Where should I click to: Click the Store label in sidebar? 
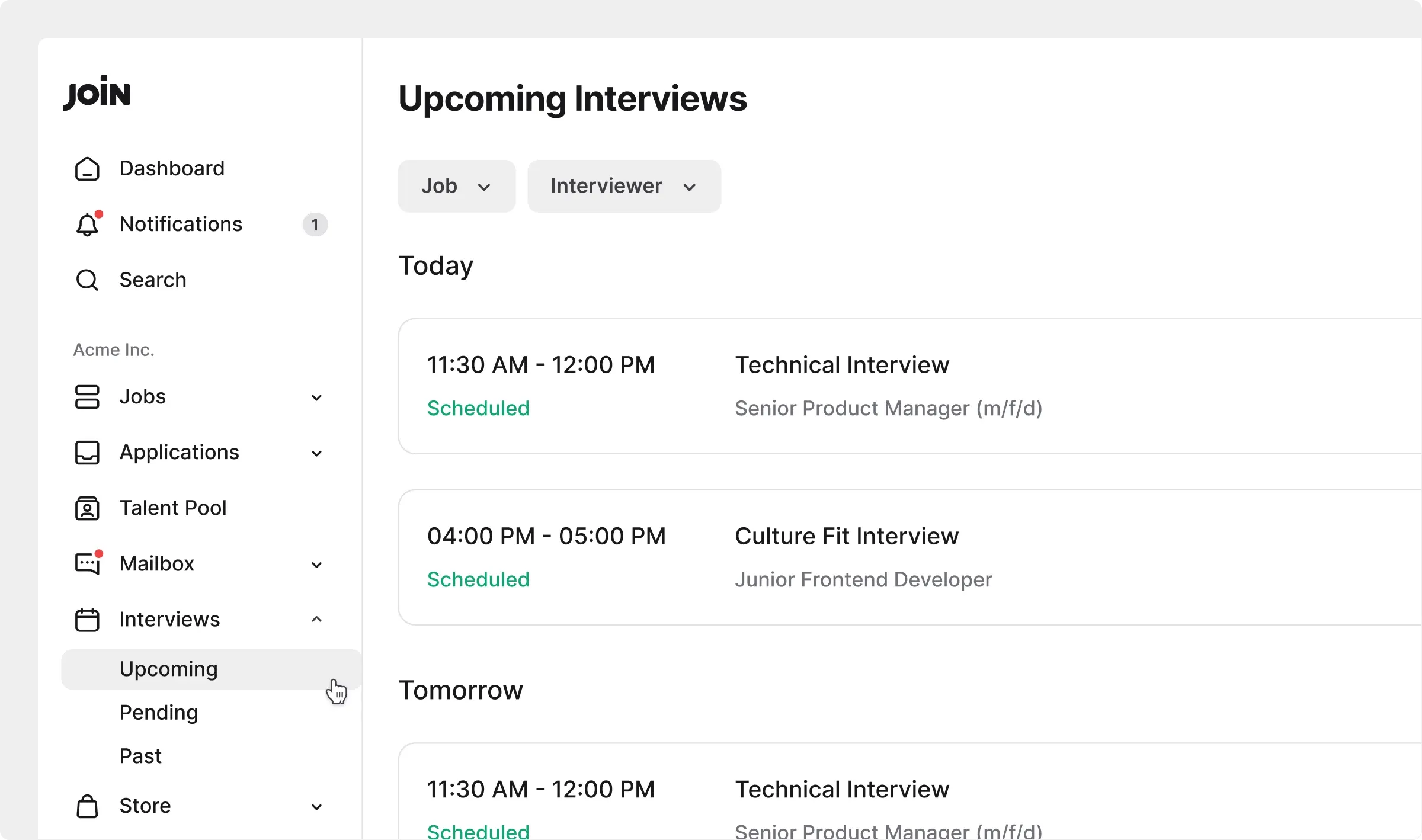click(145, 806)
